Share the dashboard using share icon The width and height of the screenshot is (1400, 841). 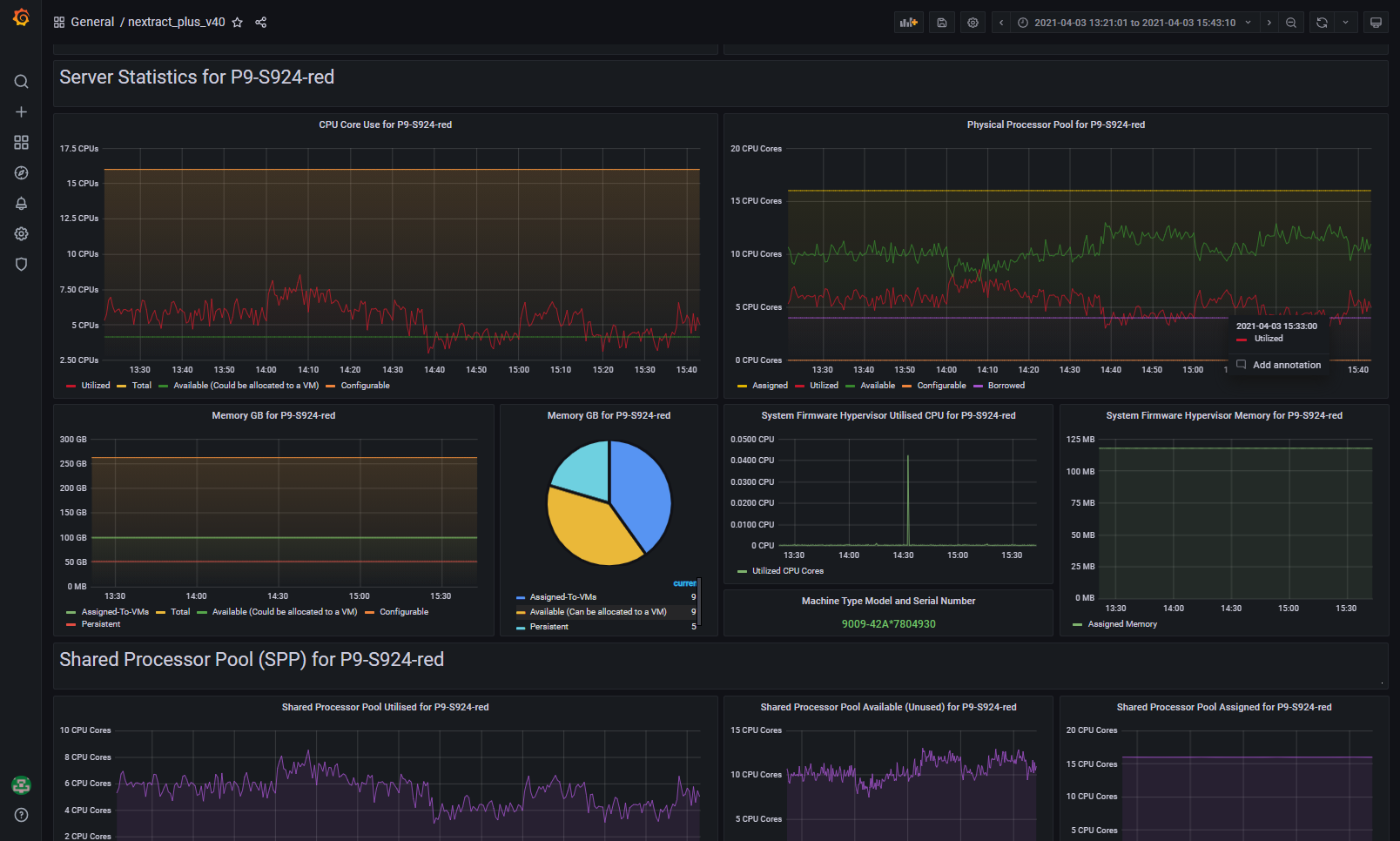[x=260, y=23]
